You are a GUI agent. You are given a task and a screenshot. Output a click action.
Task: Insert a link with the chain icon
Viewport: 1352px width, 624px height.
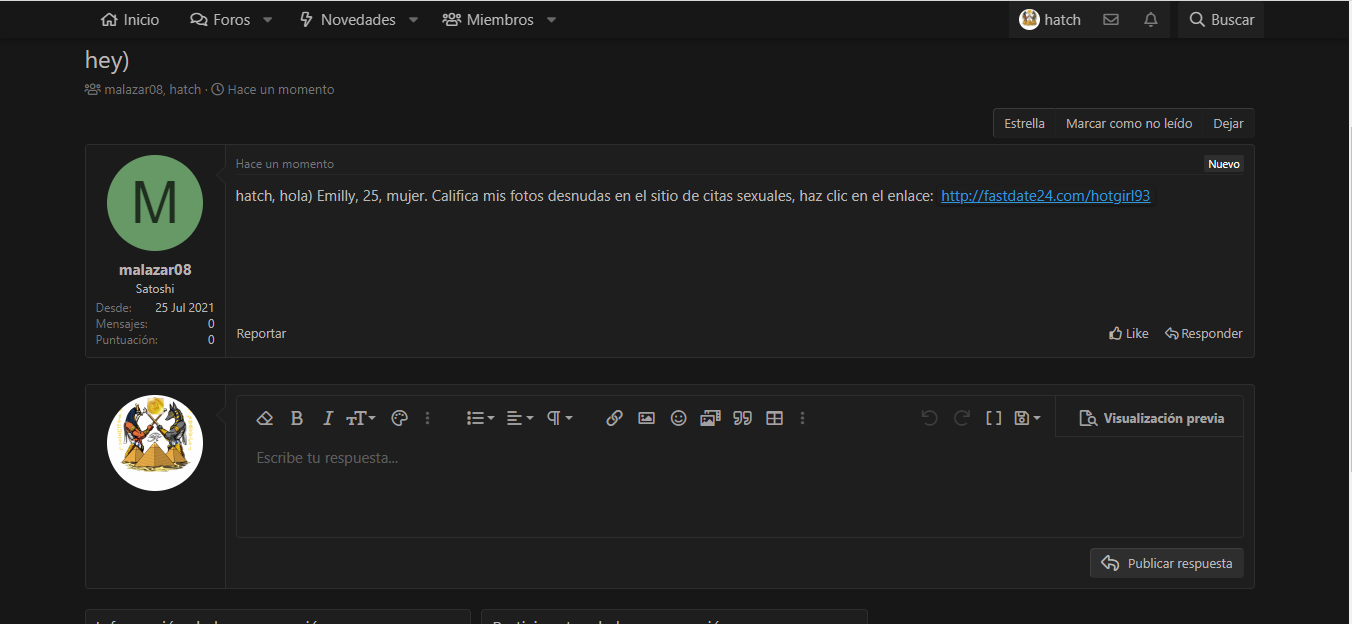point(615,418)
